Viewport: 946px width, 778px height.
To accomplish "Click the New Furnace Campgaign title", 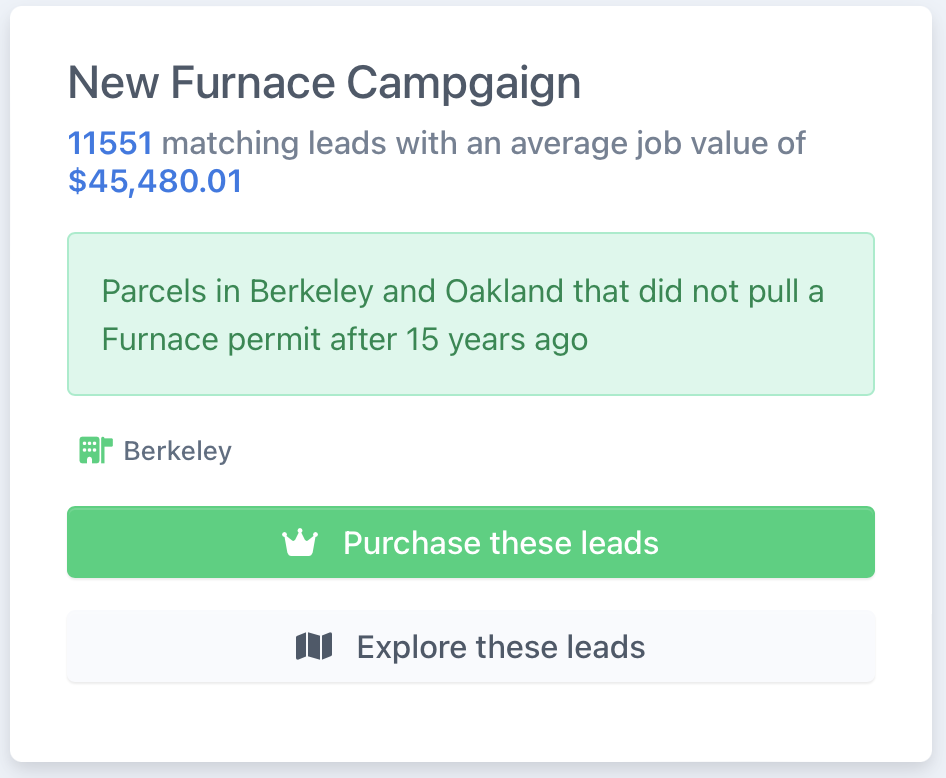I will [324, 83].
